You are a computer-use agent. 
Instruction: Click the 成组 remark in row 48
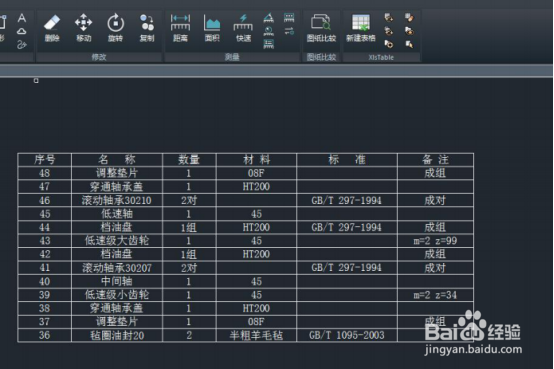pos(435,173)
